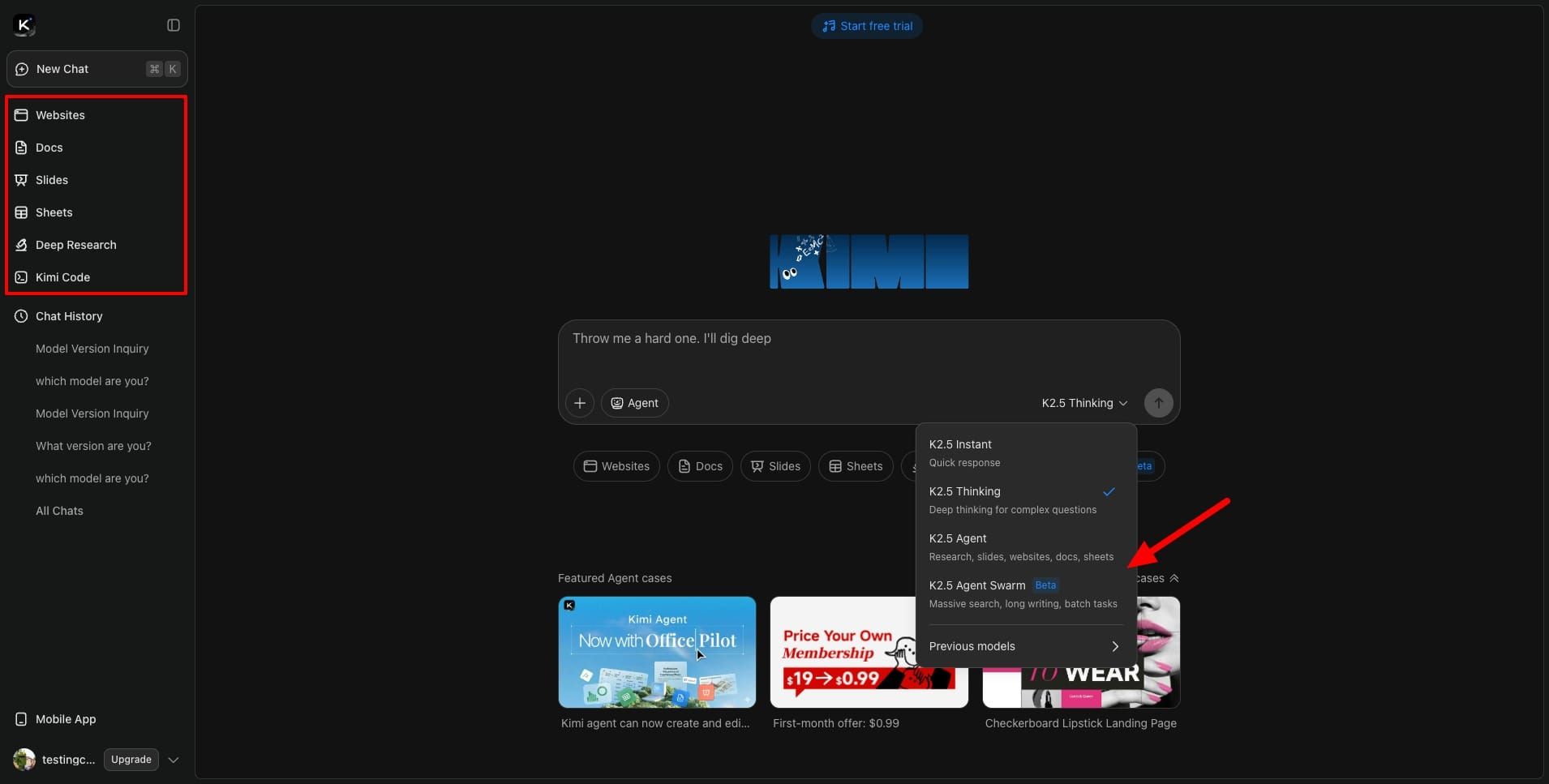Viewport: 1549px width, 784px height.
Task: Expand the Previous models submenu
Action: [x=1026, y=646]
